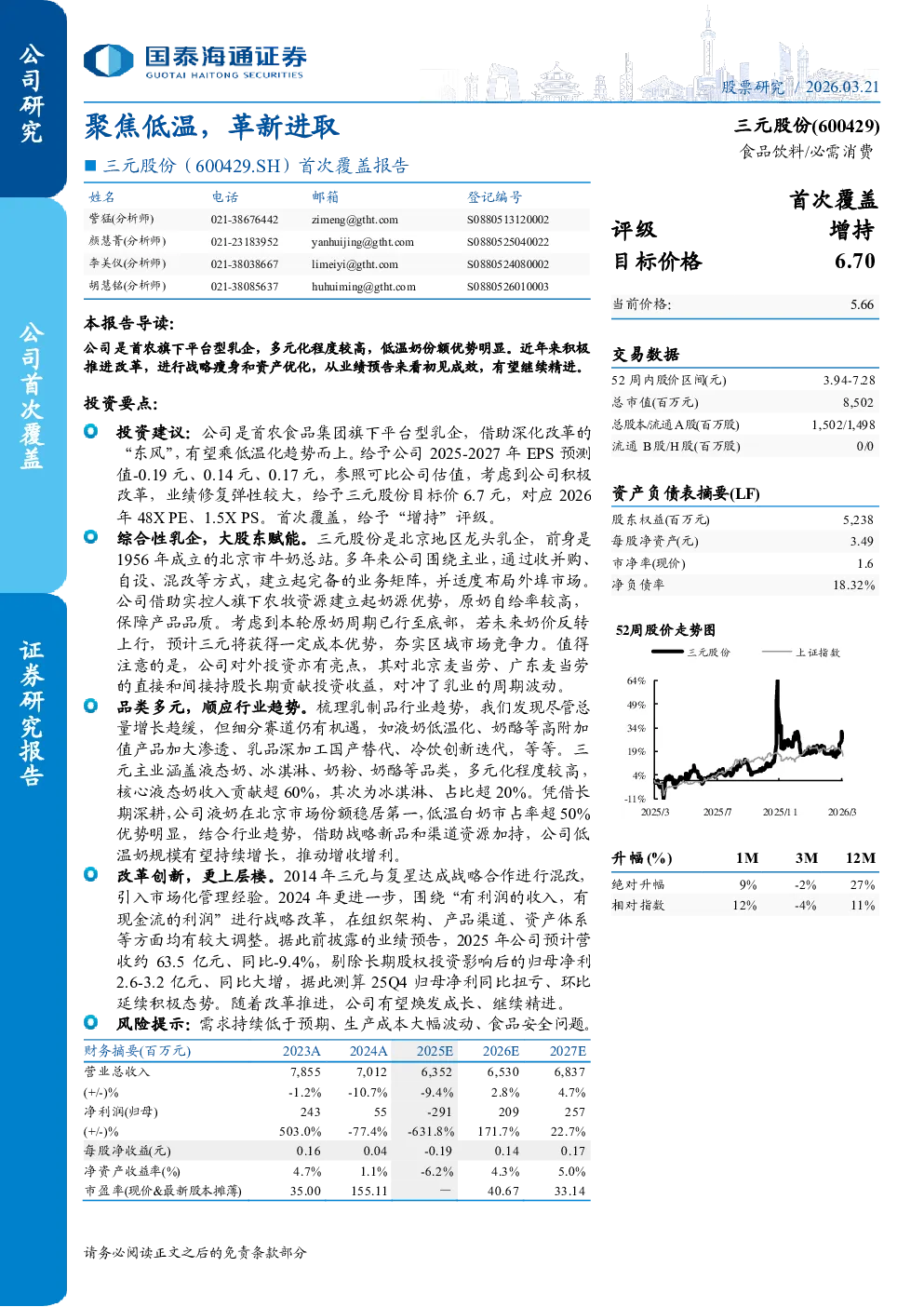Click the 上证指数 chart legend entry
The height and width of the screenshot is (1307, 924).
[800, 653]
